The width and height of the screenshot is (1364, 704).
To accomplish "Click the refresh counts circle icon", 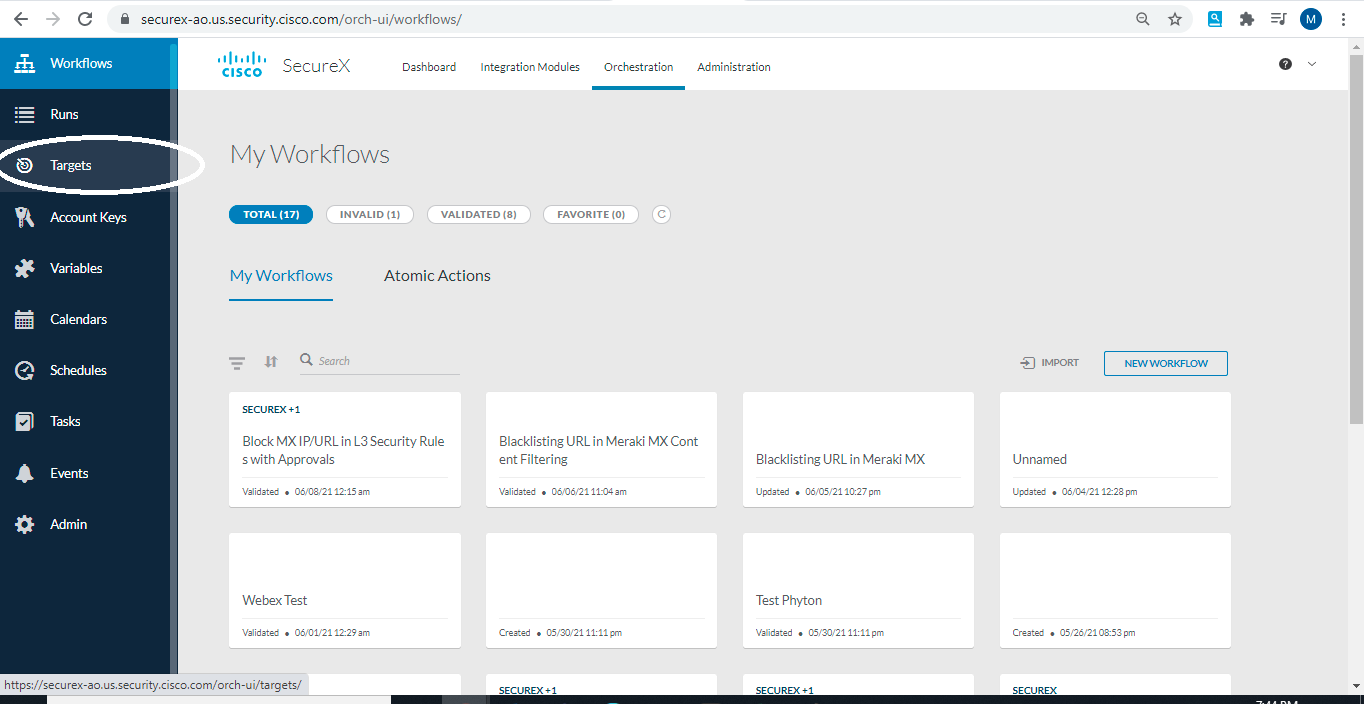I will click(x=661, y=214).
